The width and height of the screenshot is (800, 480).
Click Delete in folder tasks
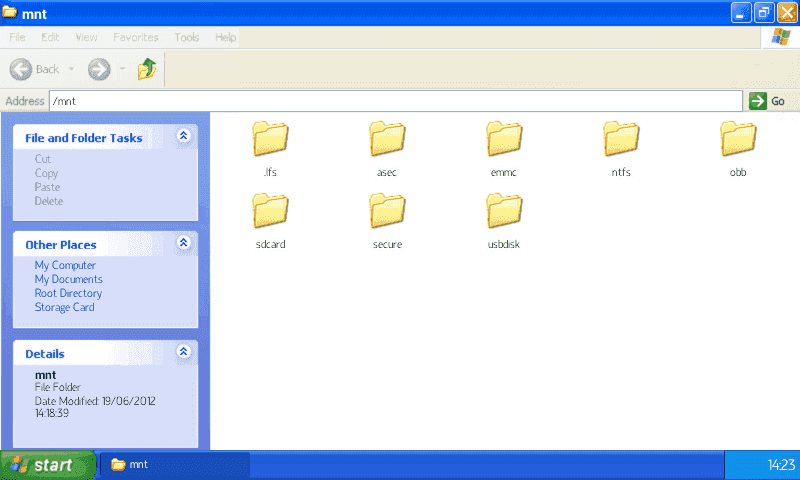coord(49,201)
